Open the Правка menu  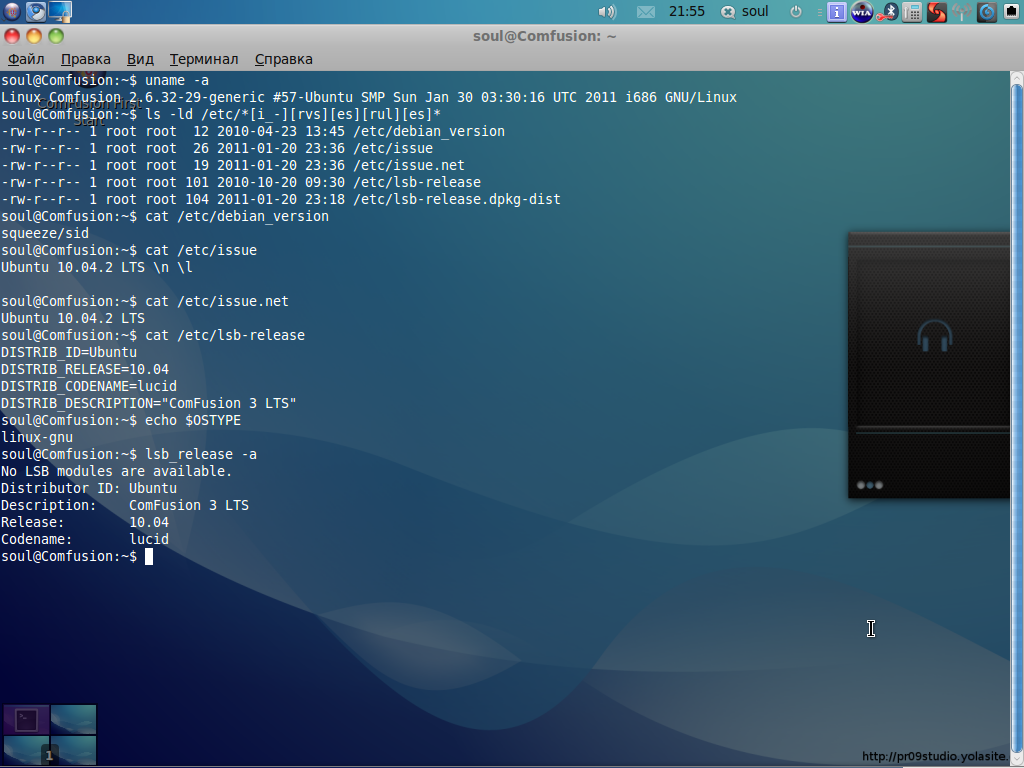point(86,59)
